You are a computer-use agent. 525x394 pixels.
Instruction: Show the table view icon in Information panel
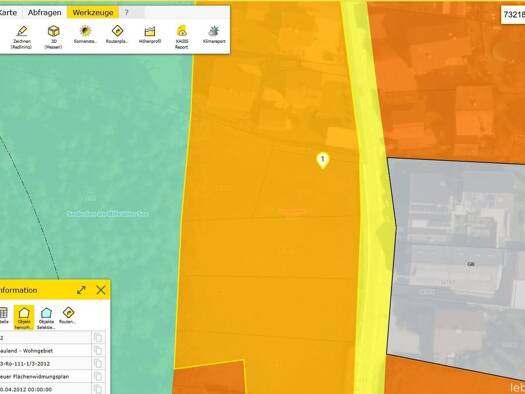(x=3, y=315)
